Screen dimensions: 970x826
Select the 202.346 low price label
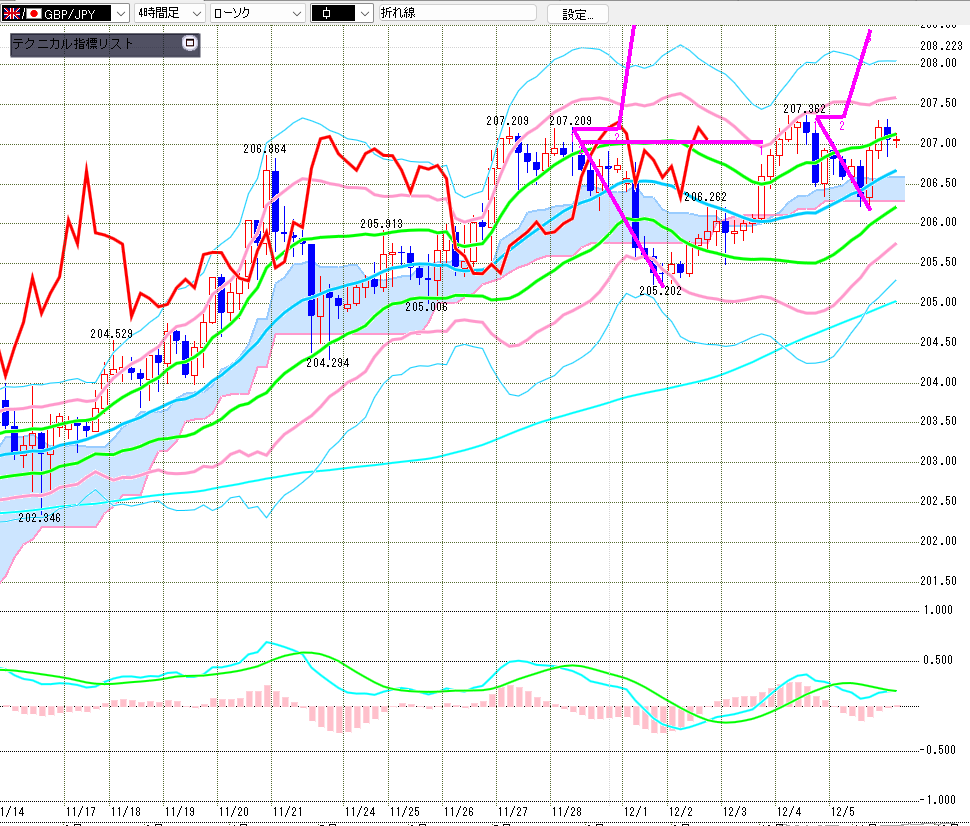click(x=39, y=518)
